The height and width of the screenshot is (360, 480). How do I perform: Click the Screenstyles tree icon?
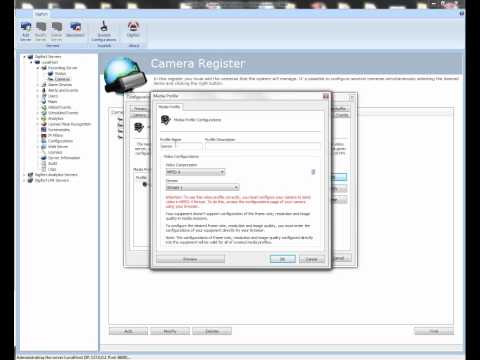point(44,130)
